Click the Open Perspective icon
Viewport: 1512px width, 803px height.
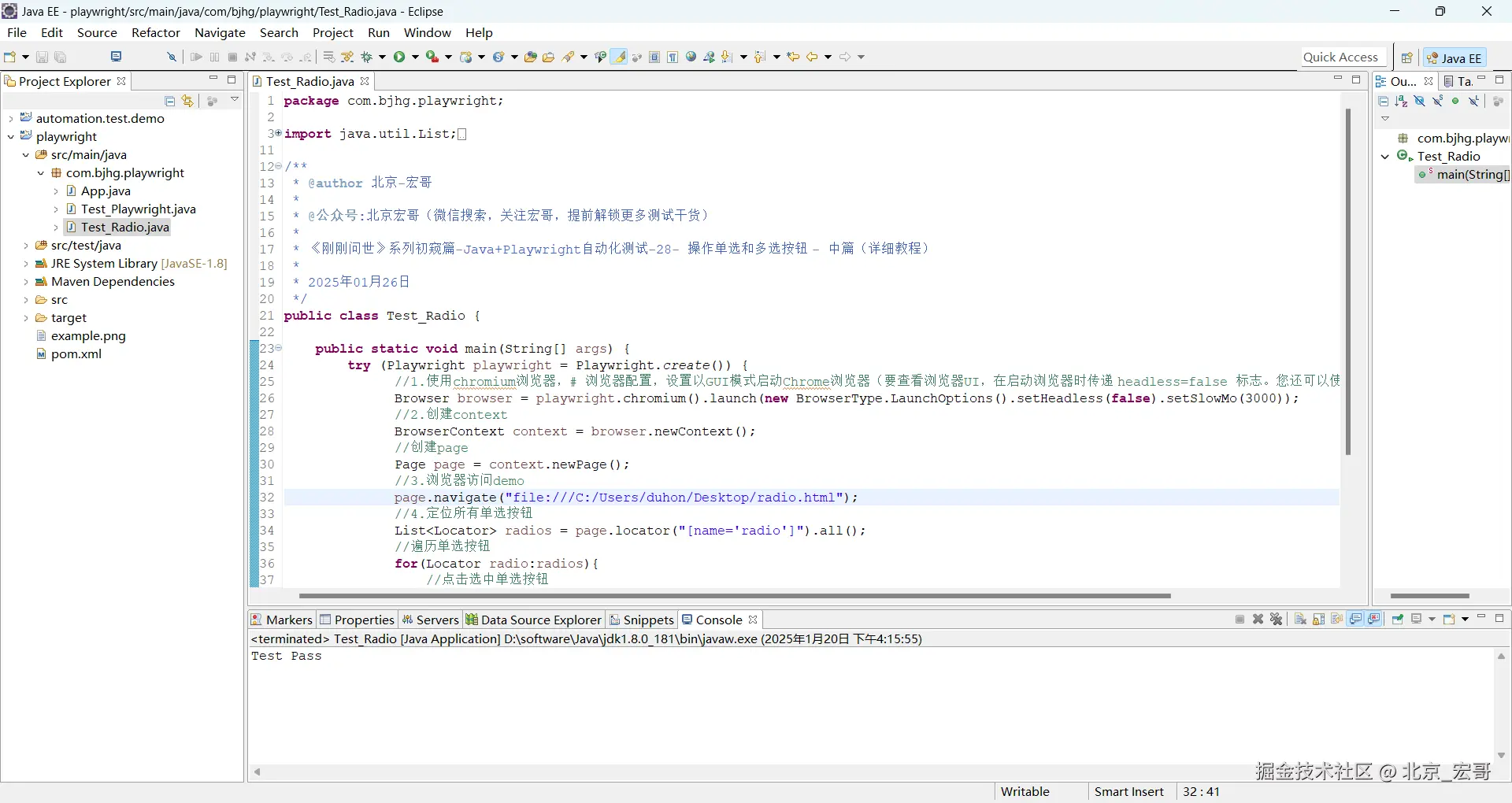(1406, 57)
